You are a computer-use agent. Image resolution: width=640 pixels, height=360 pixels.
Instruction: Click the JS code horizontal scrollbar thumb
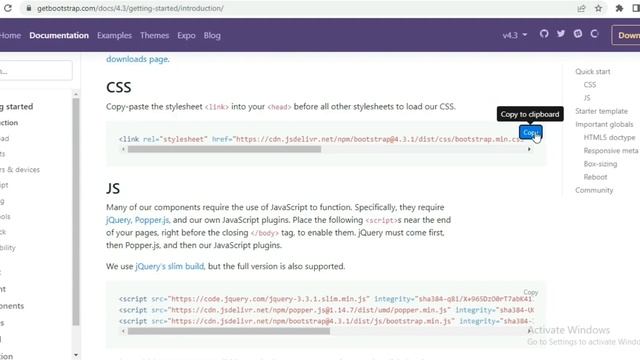[229, 331]
